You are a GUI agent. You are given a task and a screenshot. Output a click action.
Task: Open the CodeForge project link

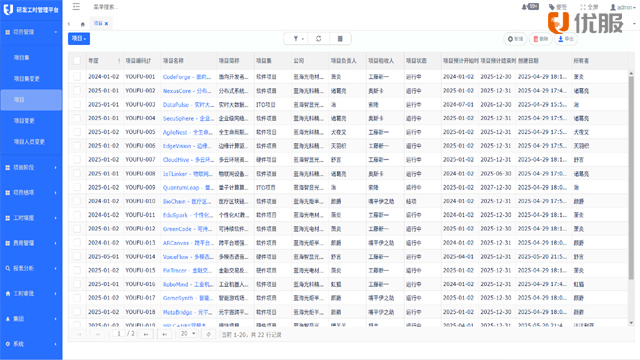(x=187, y=77)
